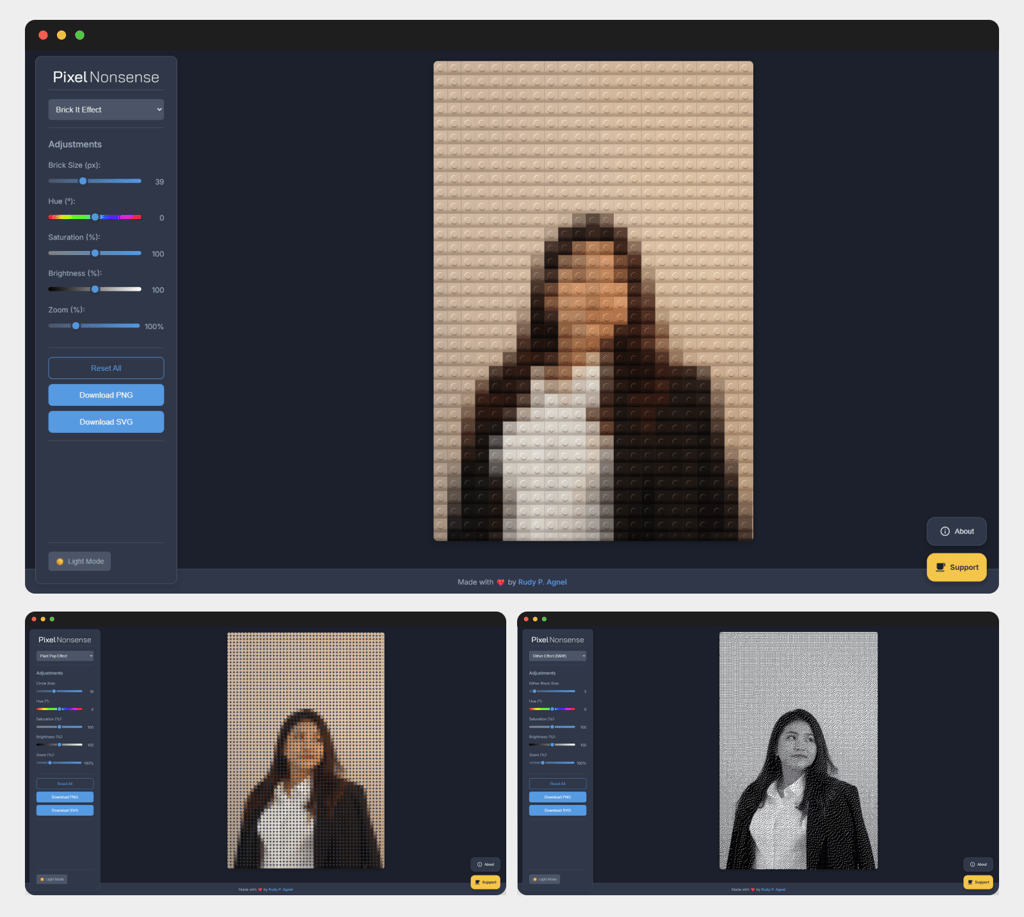Click Pixel Nonsense logo in Dither Effect window
The width and height of the screenshot is (1024, 917).
click(558, 640)
